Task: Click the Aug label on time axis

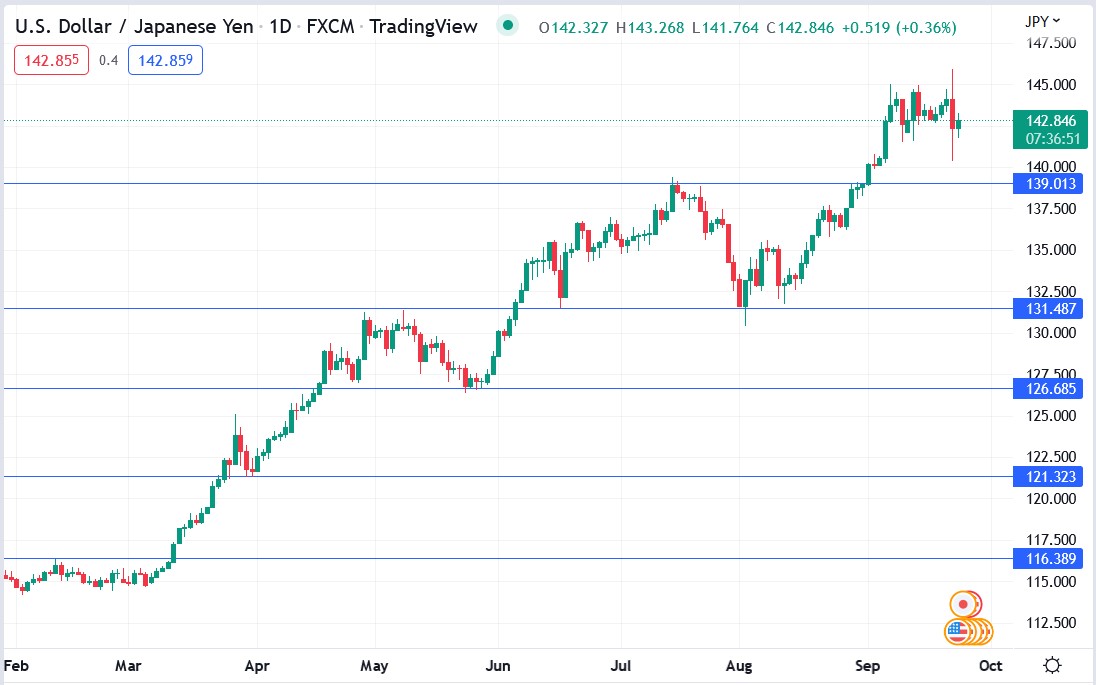Action: point(739,665)
